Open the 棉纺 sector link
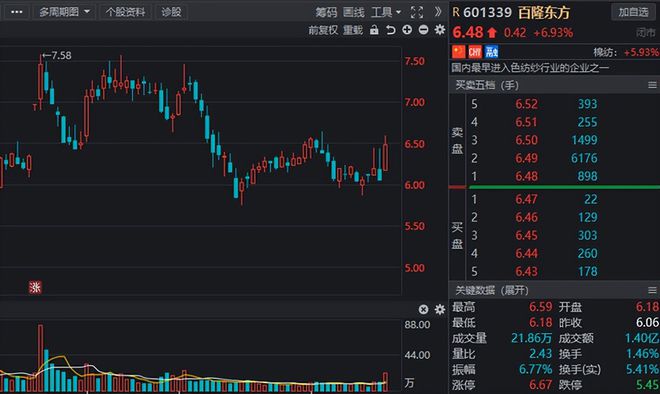The image size is (660, 394). coord(604,52)
